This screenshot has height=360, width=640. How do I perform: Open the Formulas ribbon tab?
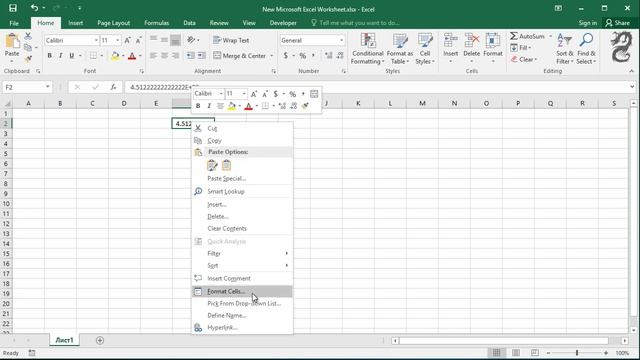[x=156, y=23]
